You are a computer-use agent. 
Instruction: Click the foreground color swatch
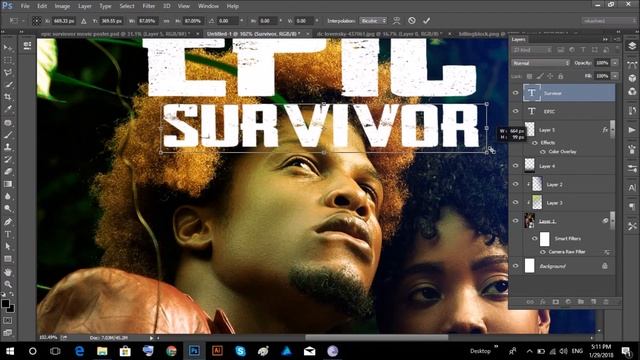(x=5, y=304)
